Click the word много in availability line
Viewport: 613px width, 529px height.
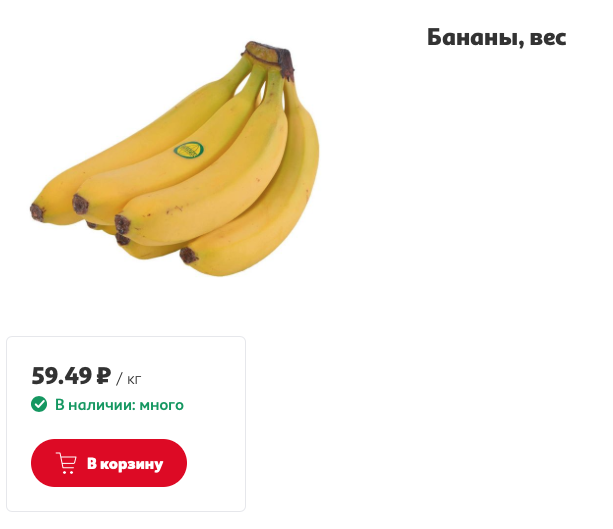(x=161, y=405)
